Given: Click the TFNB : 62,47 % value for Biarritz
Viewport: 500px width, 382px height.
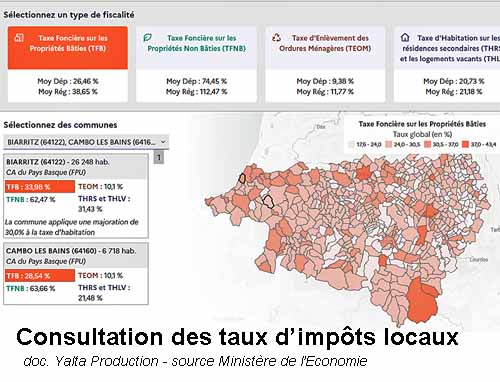Looking at the screenshot, I should click(31, 200).
